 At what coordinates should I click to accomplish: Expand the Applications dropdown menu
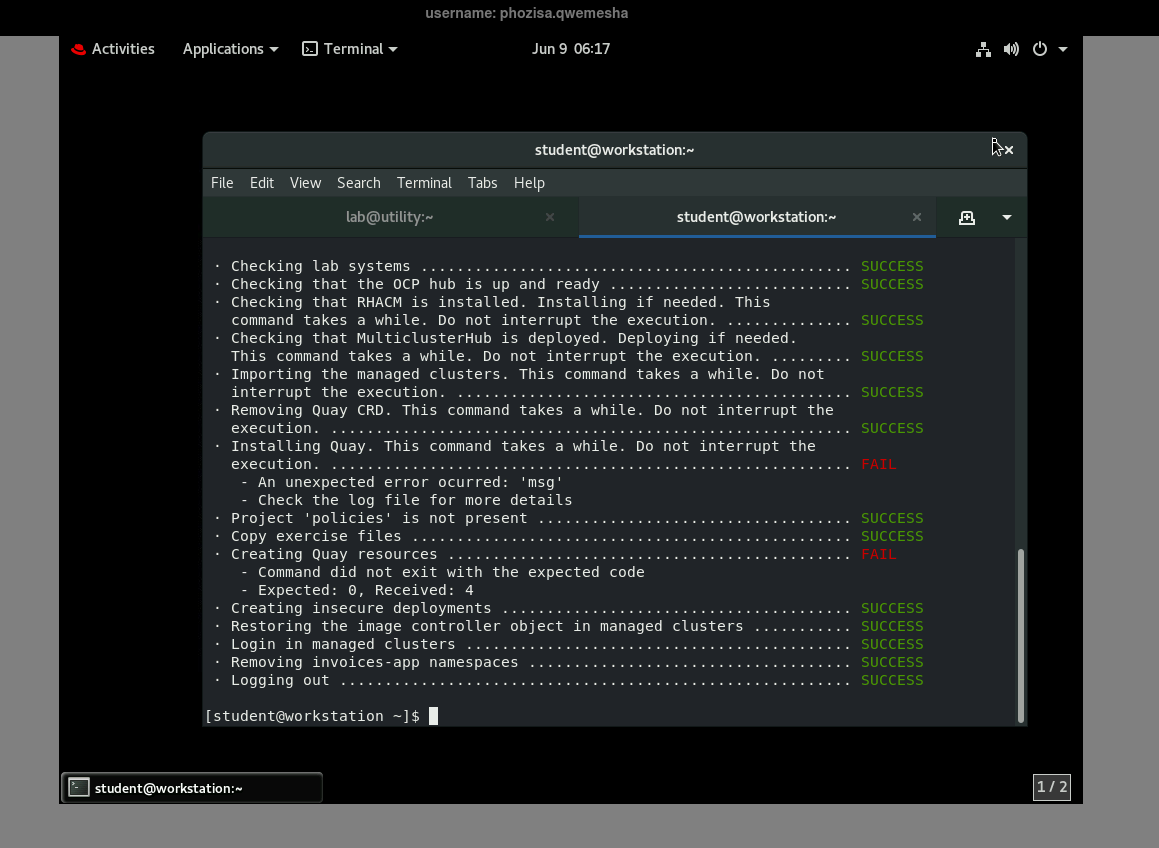coord(230,49)
